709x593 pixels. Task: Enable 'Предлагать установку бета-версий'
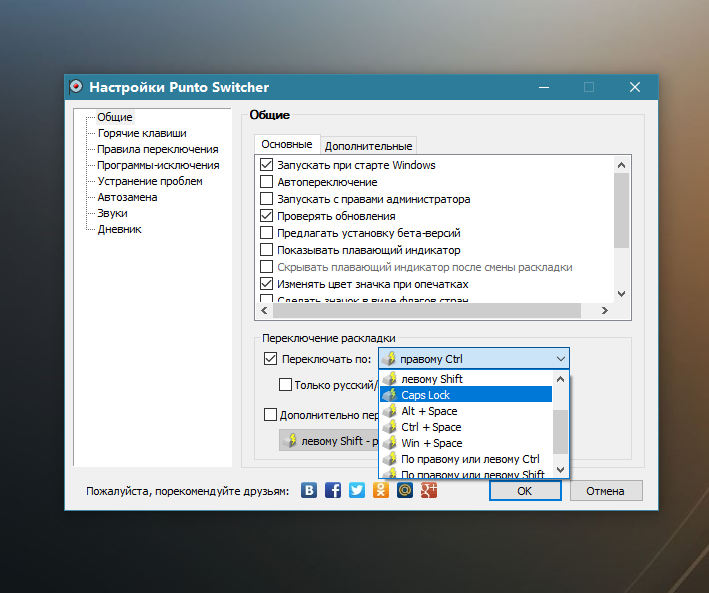266,233
